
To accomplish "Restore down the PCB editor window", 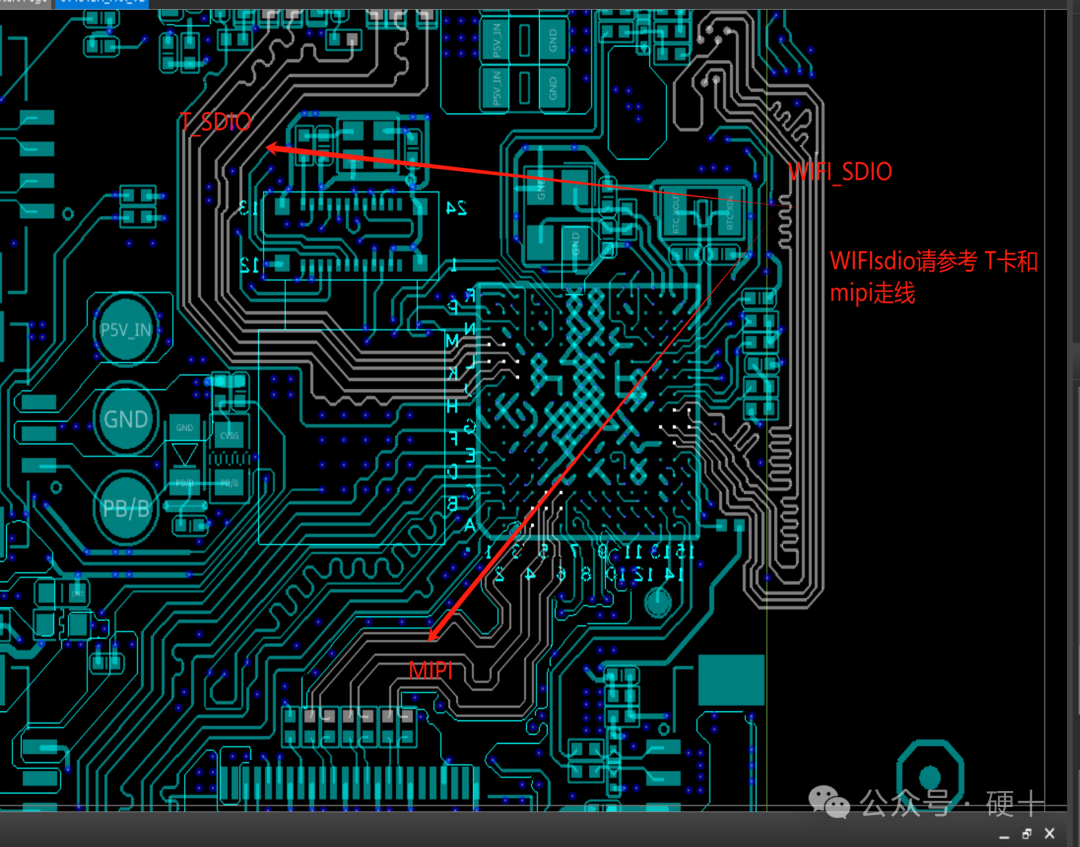I will (1026, 834).
